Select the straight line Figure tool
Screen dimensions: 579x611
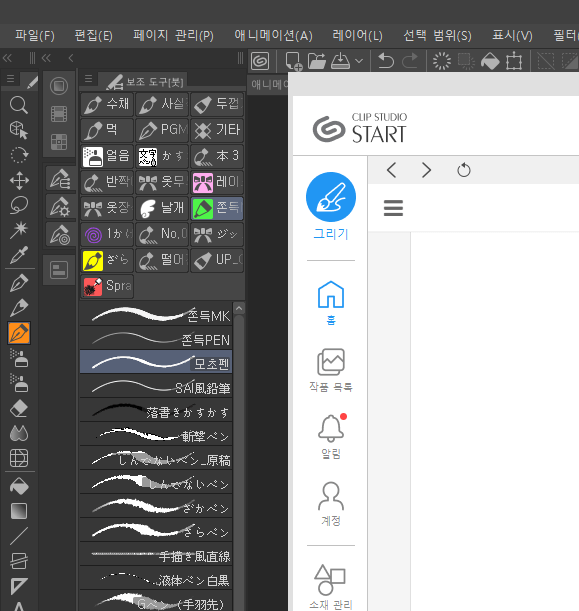coord(19,536)
